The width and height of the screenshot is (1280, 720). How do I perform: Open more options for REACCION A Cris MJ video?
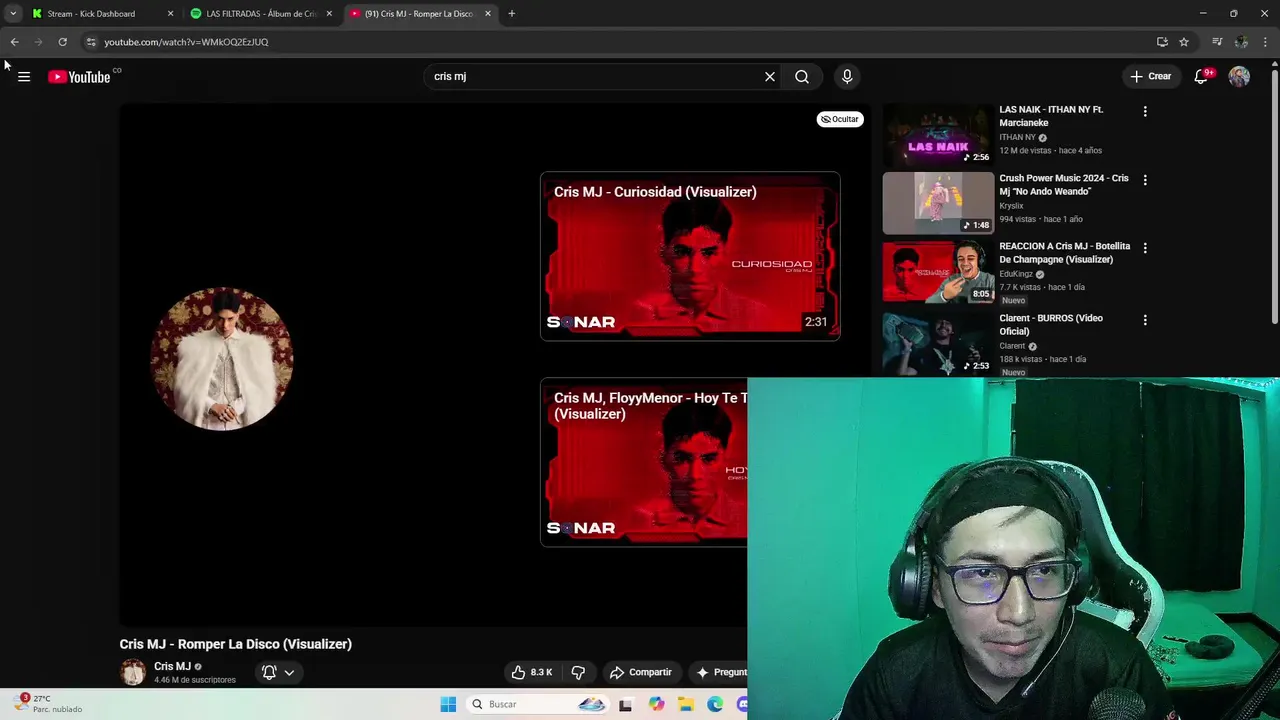(1145, 248)
